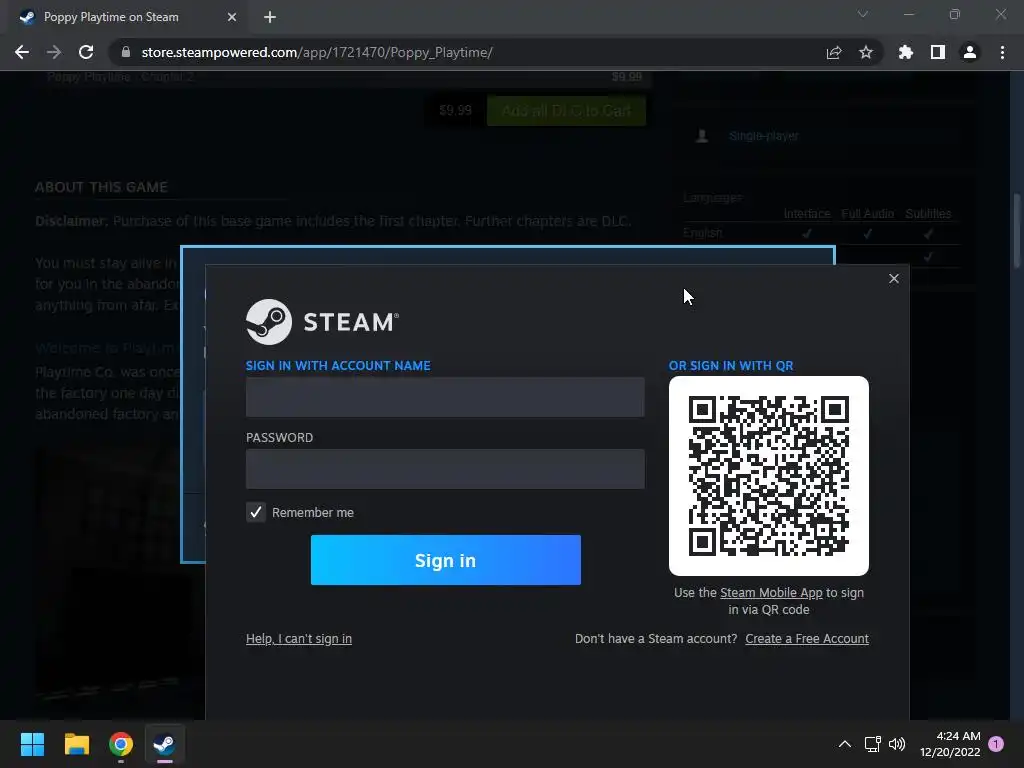The width and height of the screenshot is (1024, 768).
Task: Click the volume speaker icon in tray
Action: point(897,744)
